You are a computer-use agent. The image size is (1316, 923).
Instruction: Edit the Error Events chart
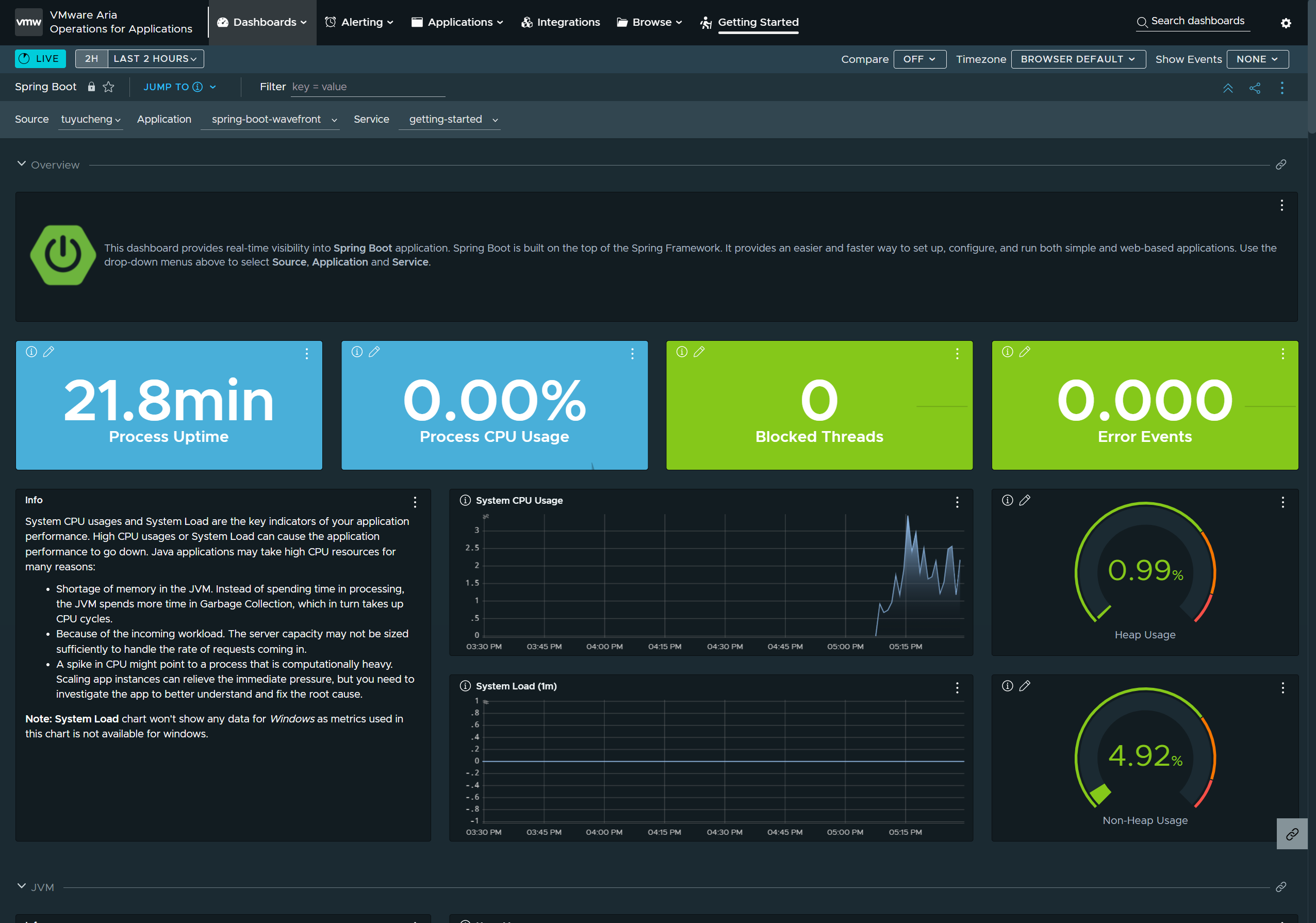pyautogui.click(x=1025, y=352)
